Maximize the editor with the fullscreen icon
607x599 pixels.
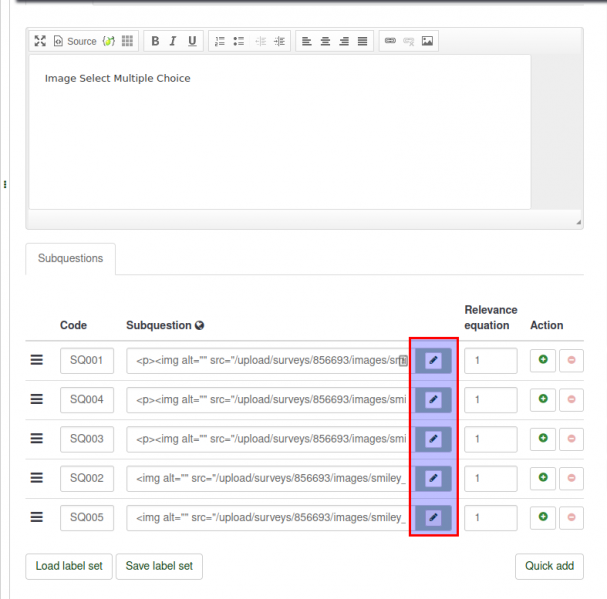(x=40, y=41)
